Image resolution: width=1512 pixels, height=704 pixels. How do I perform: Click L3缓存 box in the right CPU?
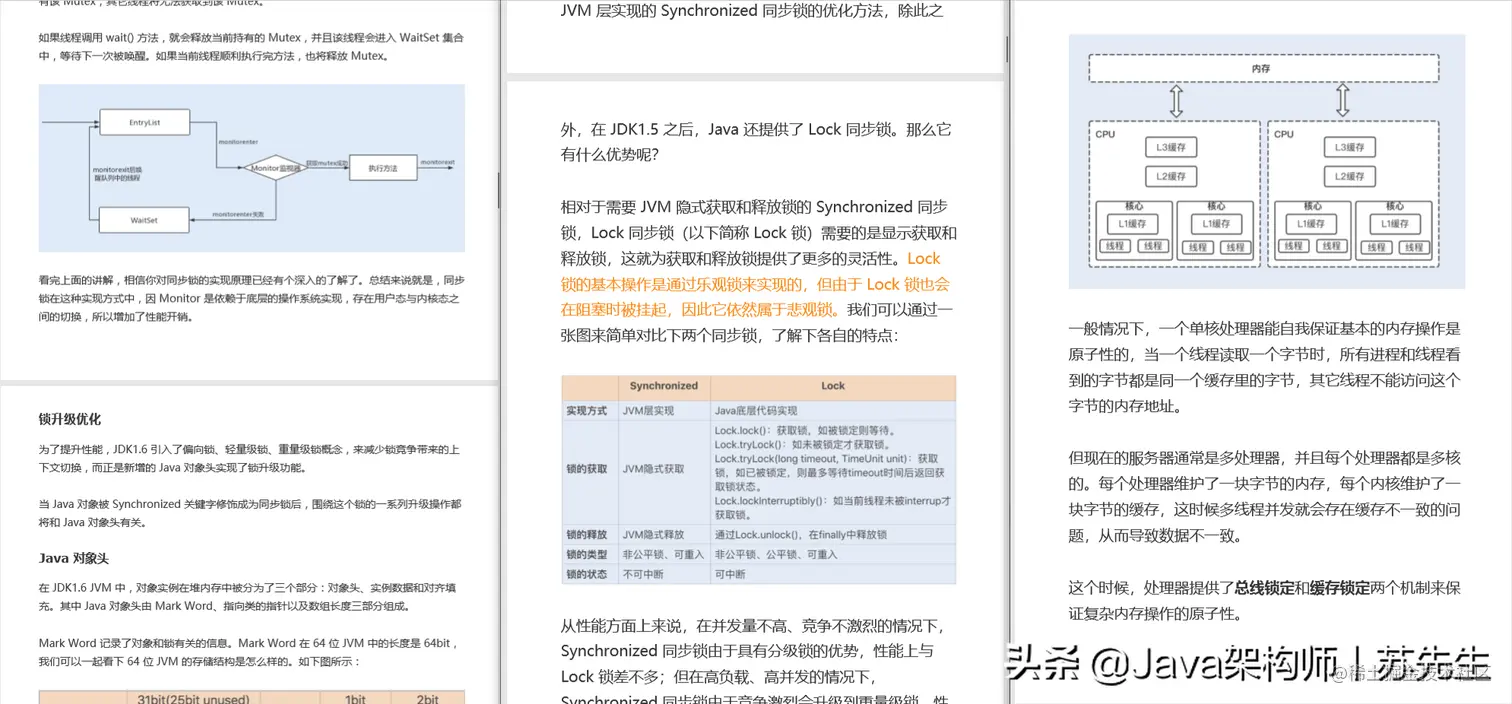(x=1350, y=147)
